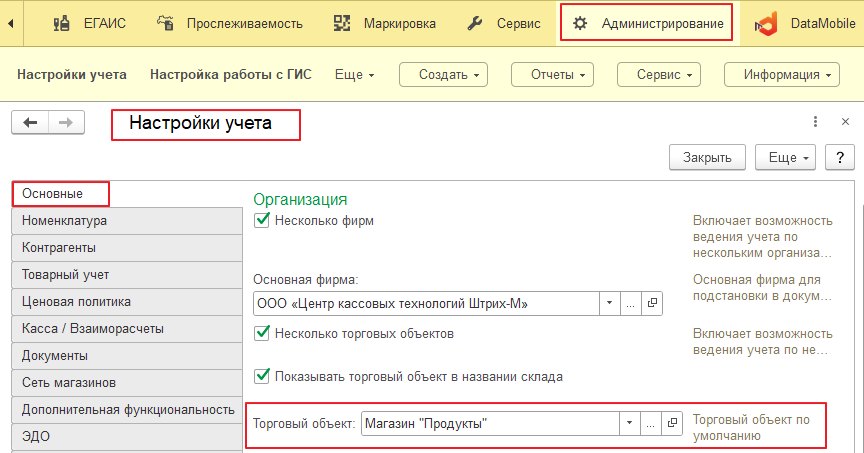Open the Сервис dropdown button
Screen dimensions: 864x453
click(659, 74)
